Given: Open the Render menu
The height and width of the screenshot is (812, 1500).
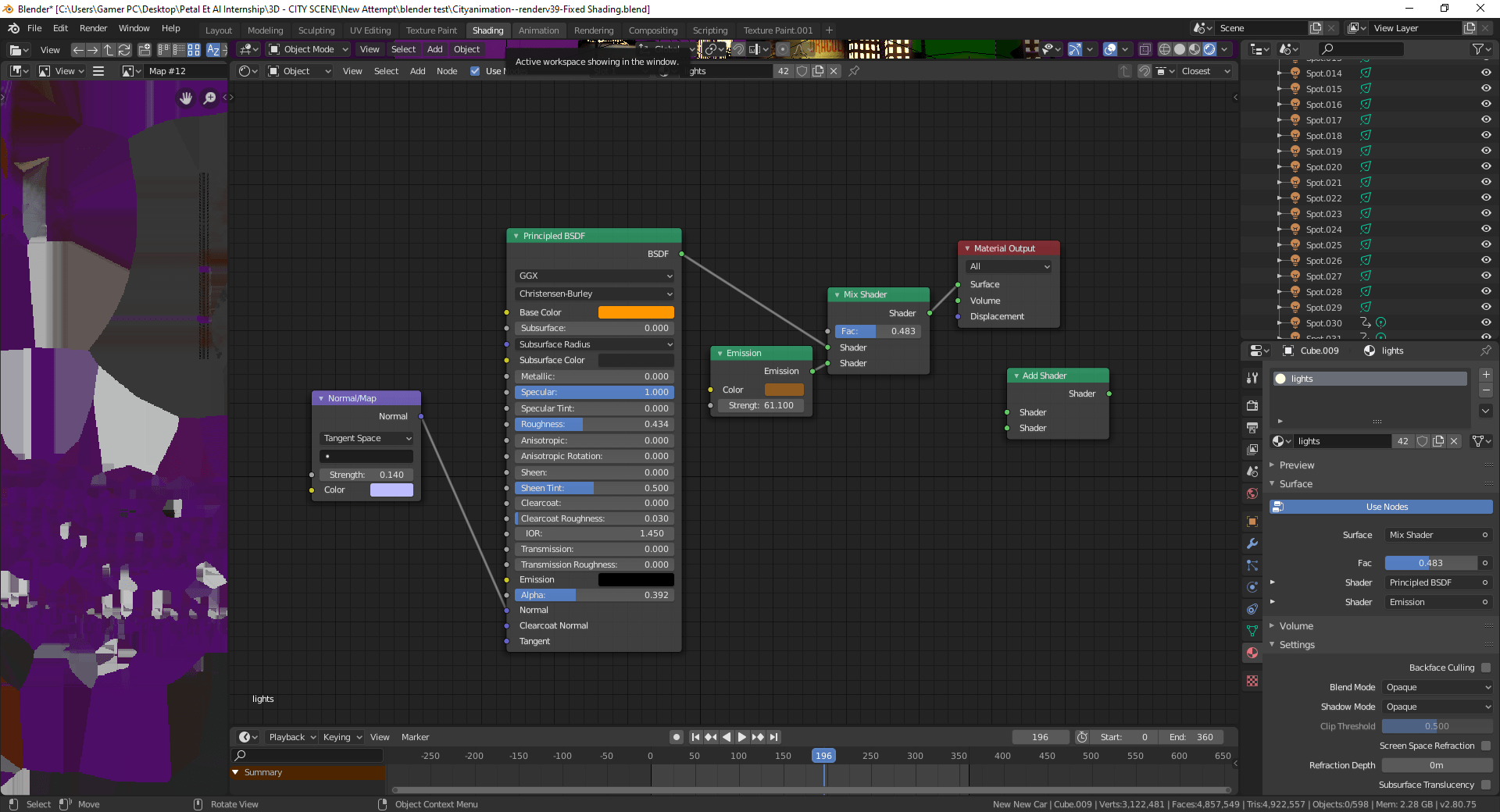Looking at the screenshot, I should point(93,28).
